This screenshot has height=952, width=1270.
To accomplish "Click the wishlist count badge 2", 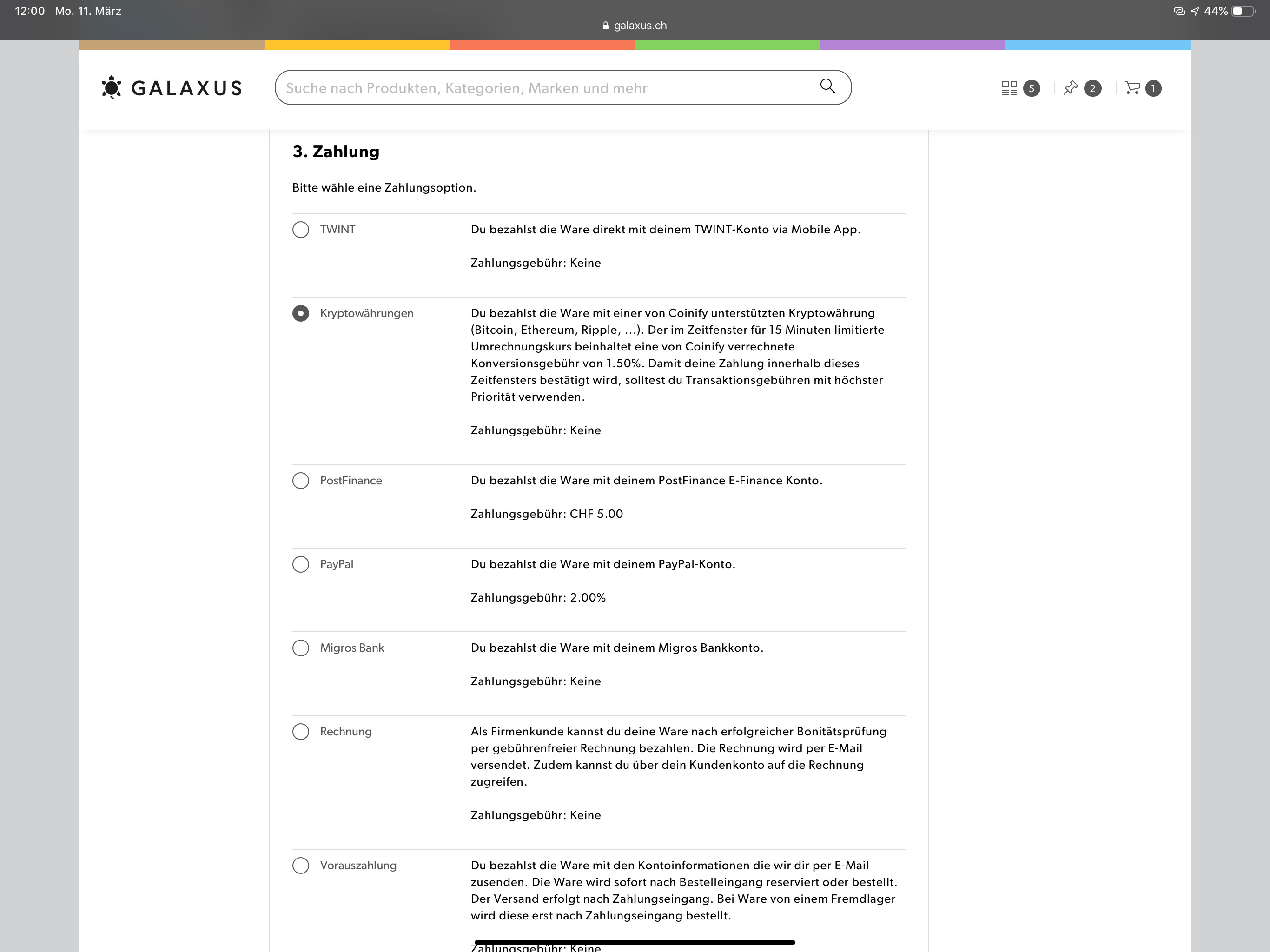I will pos(1092,88).
